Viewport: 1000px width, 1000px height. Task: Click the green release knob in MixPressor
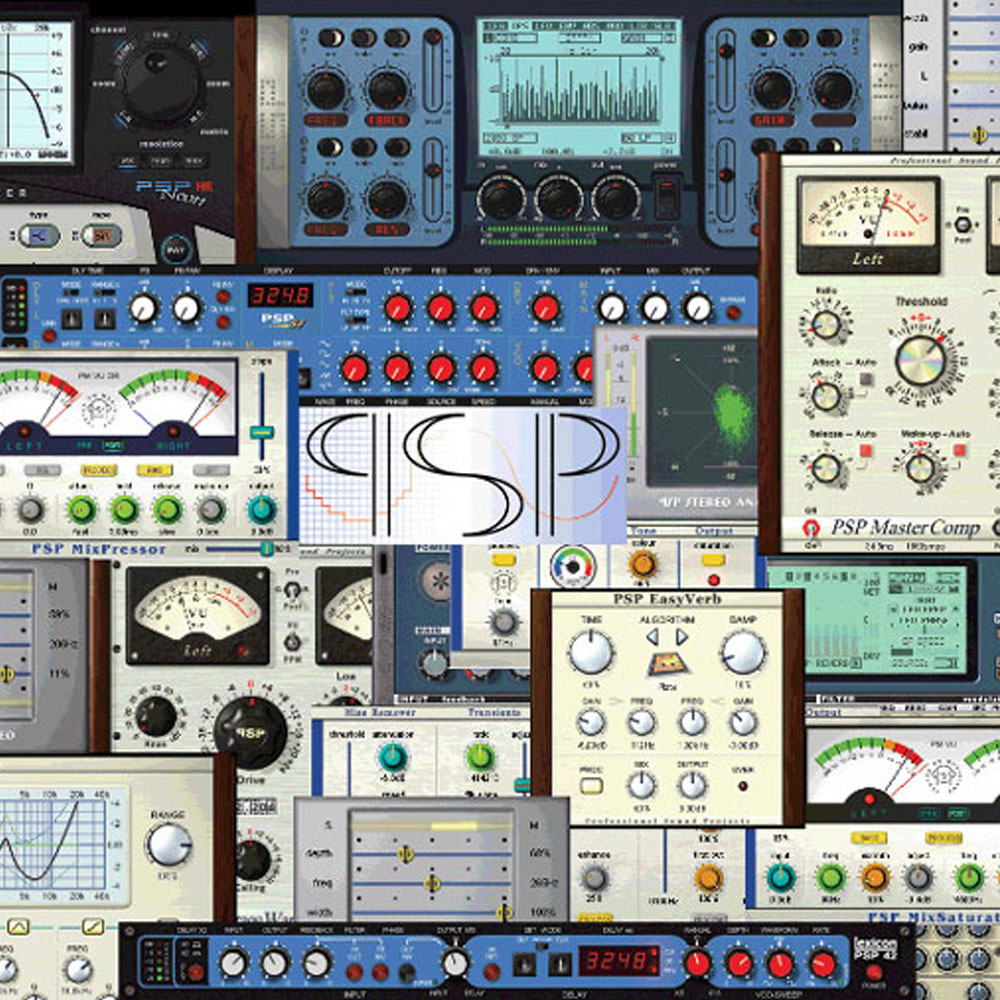tap(167, 510)
